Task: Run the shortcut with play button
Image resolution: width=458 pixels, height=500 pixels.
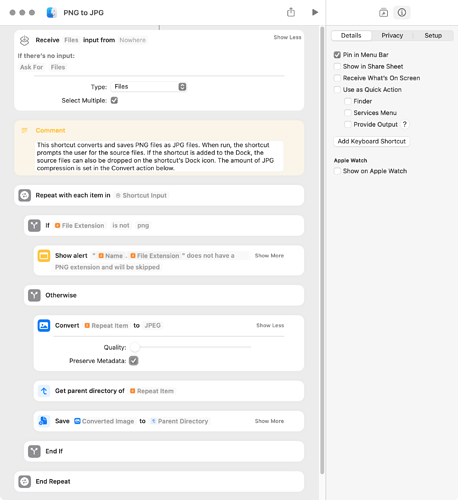Action: [x=315, y=12]
